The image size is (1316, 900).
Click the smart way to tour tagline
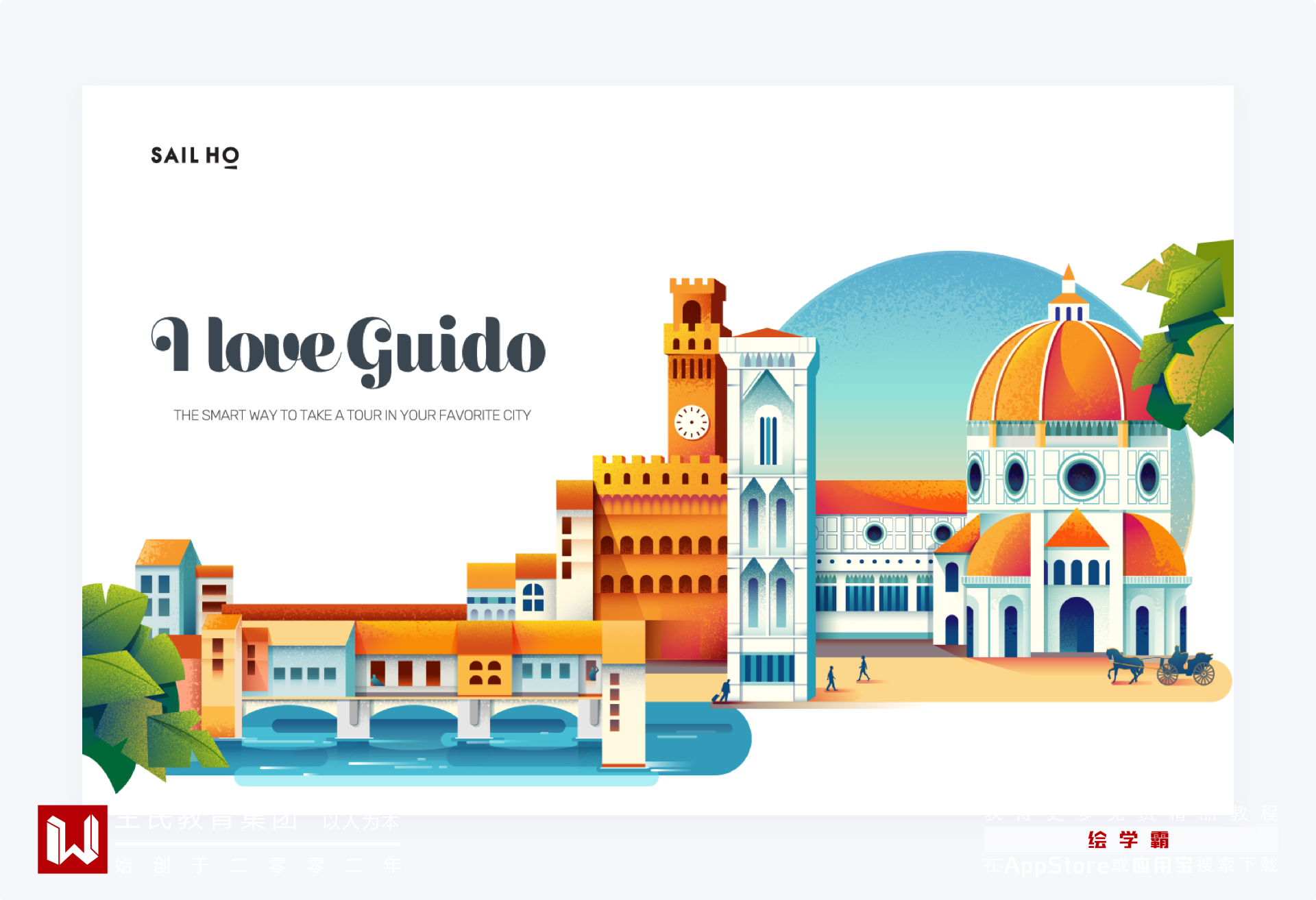352,415
